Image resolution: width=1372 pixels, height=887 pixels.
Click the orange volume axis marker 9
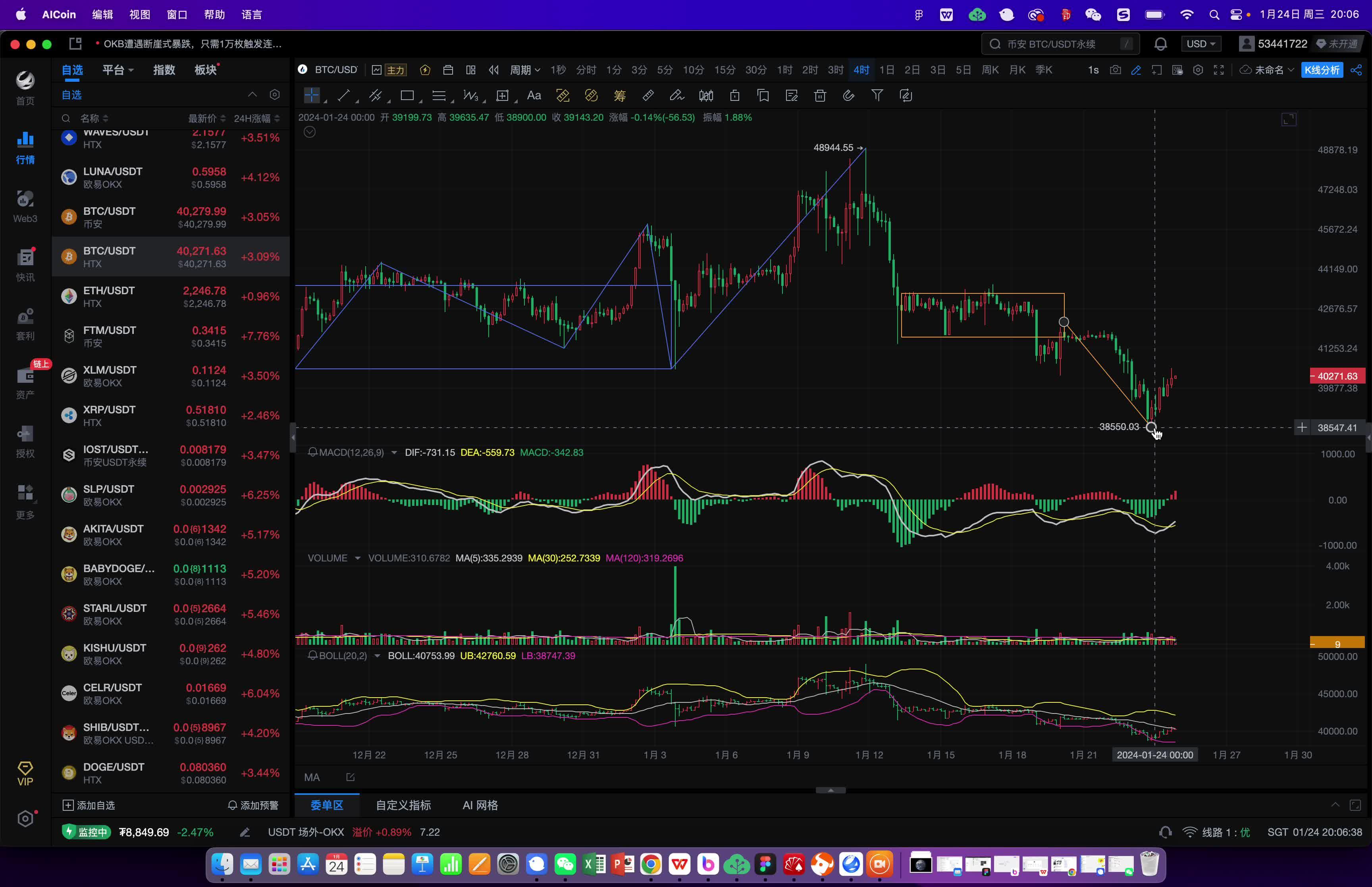(x=1337, y=643)
